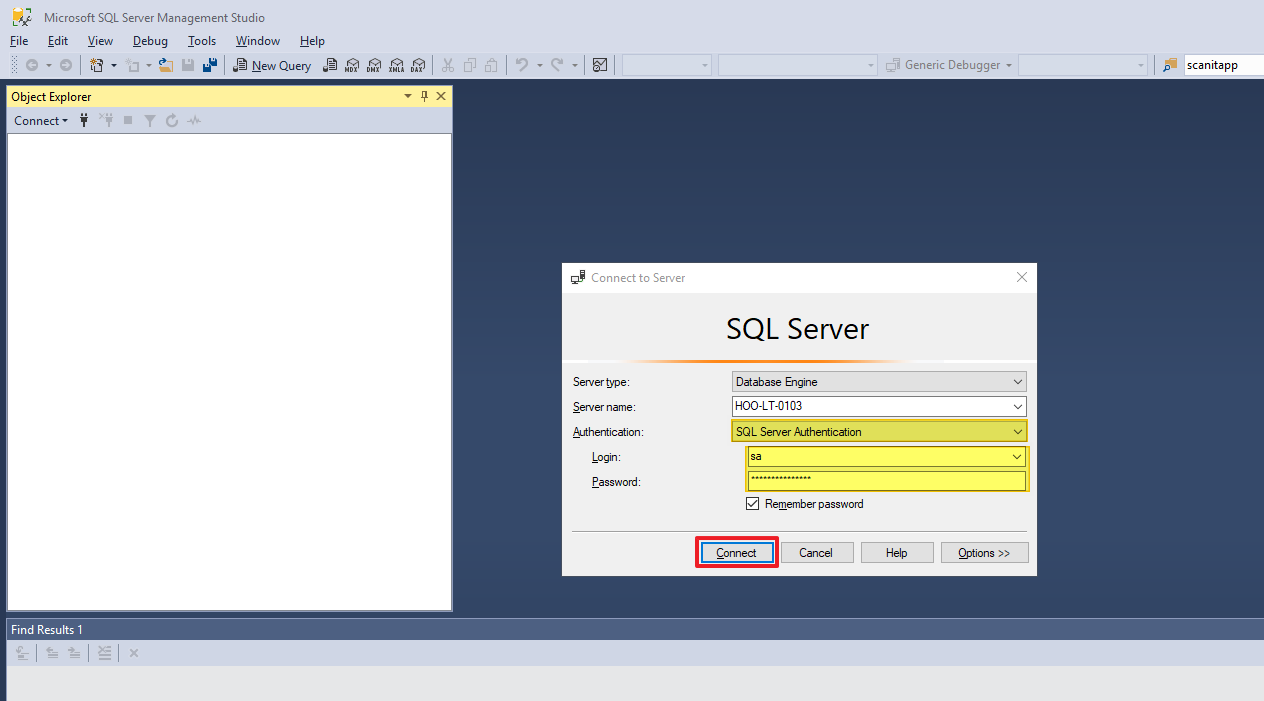This screenshot has height=701, width=1264.
Task: Click the Cut scissors icon
Action: point(448,65)
